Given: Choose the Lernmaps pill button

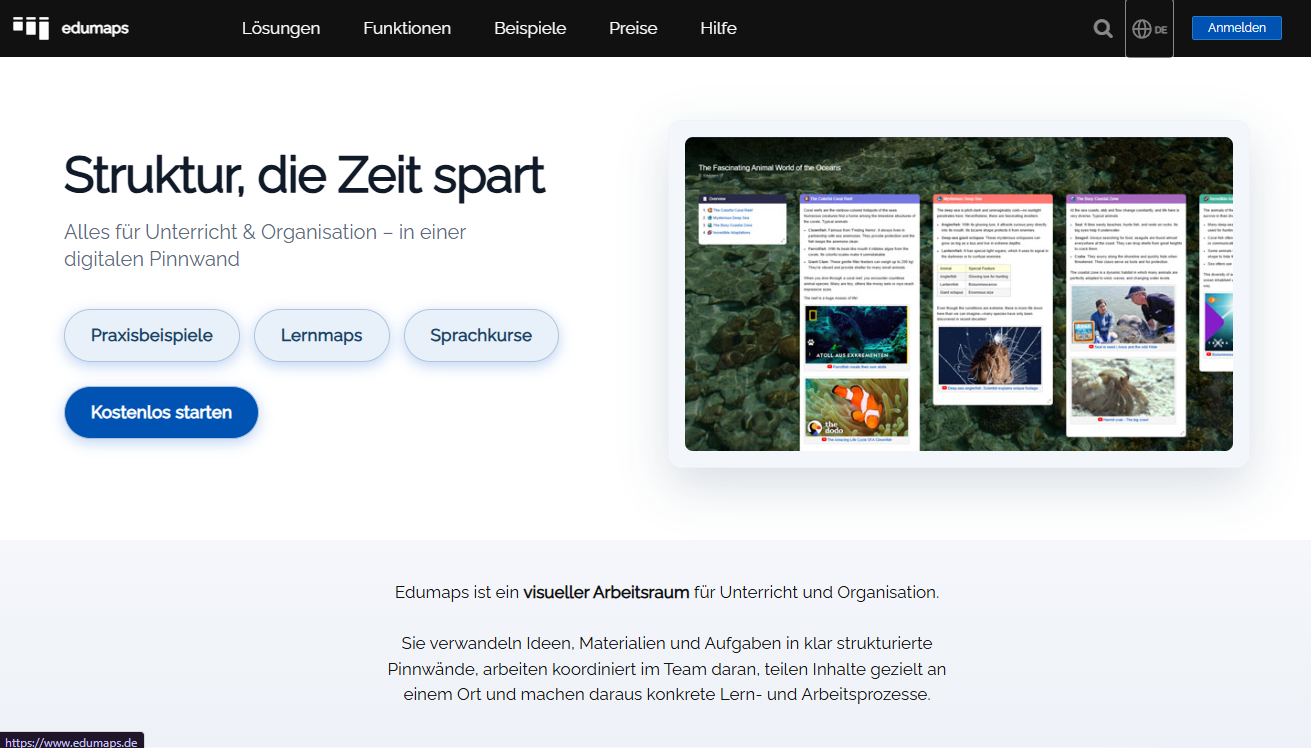Looking at the screenshot, I should [x=322, y=335].
